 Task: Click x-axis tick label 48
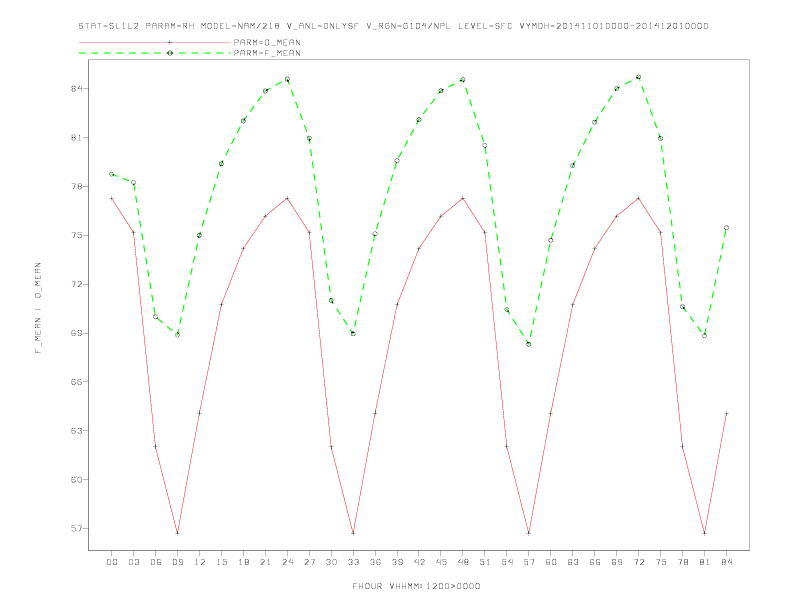(x=463, y=562)
